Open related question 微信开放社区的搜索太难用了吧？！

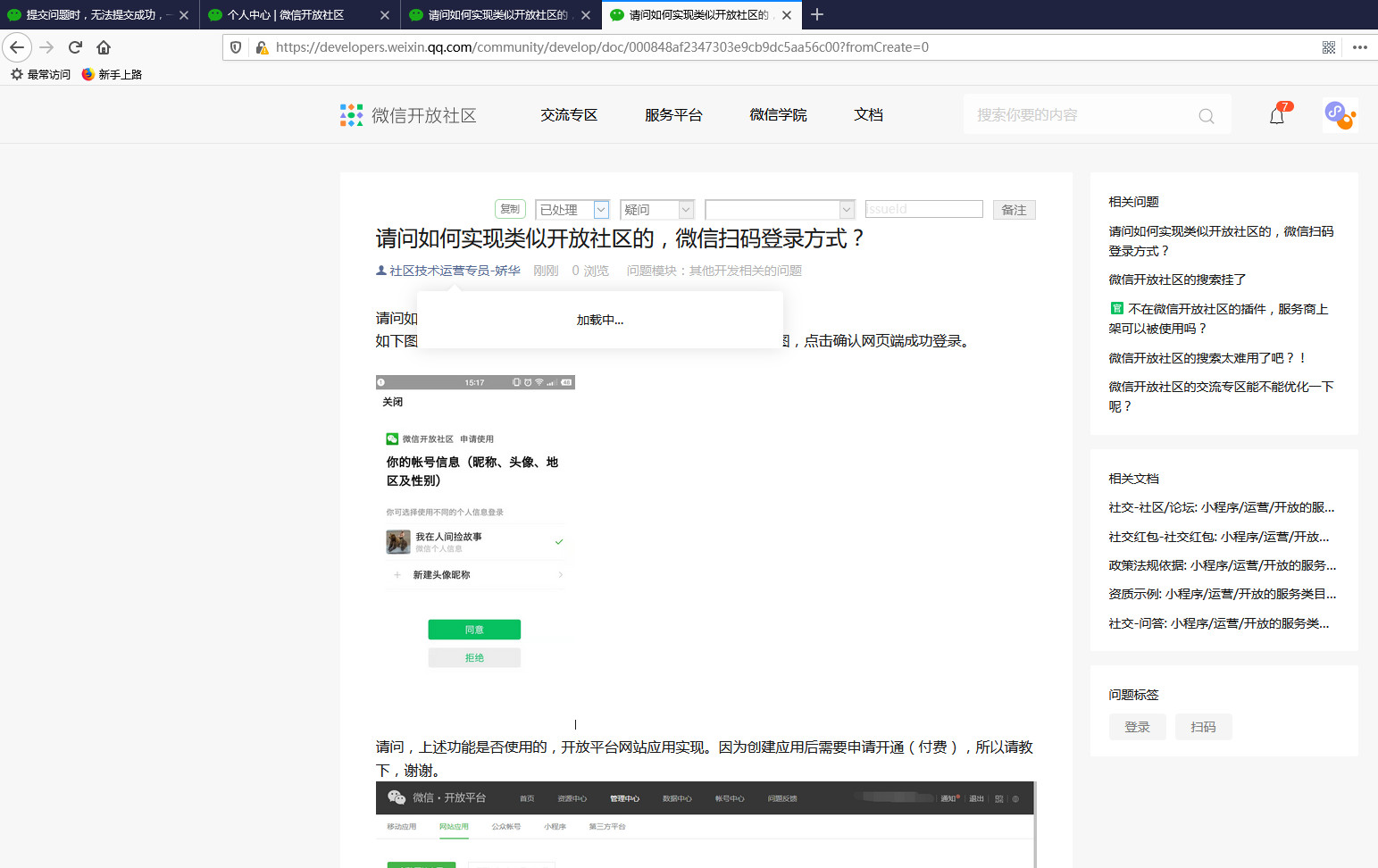point(1208,358)
